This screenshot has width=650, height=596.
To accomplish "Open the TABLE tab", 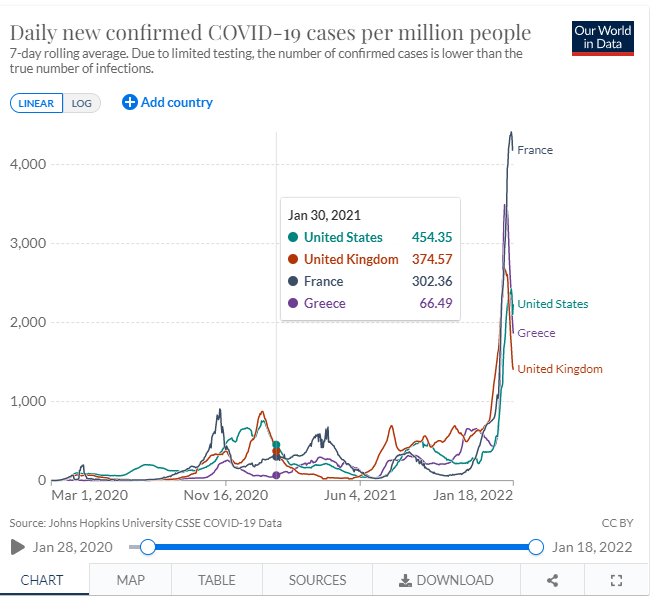I will pos(216,580).
